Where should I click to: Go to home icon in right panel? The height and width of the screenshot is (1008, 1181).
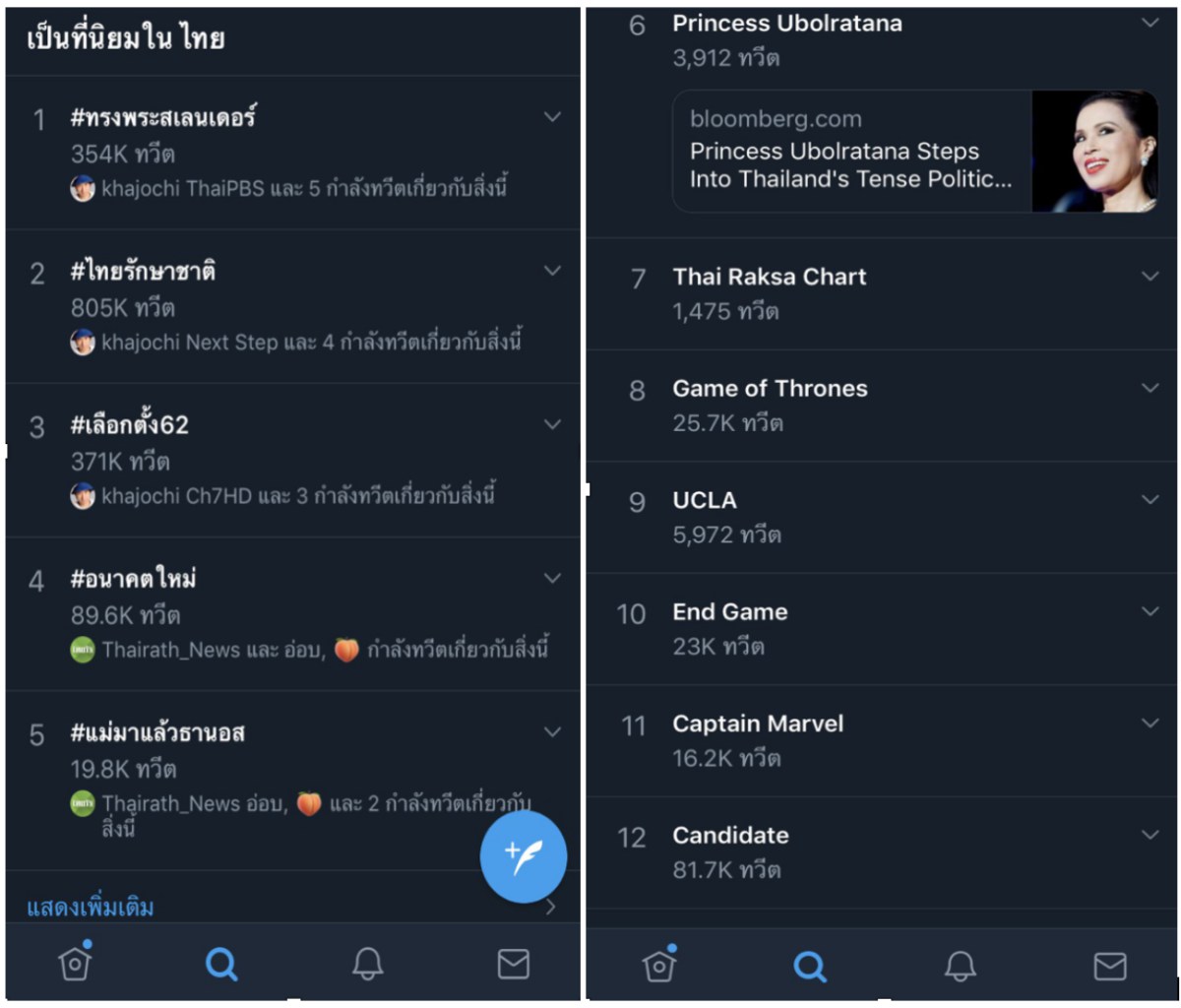point(659,965)
